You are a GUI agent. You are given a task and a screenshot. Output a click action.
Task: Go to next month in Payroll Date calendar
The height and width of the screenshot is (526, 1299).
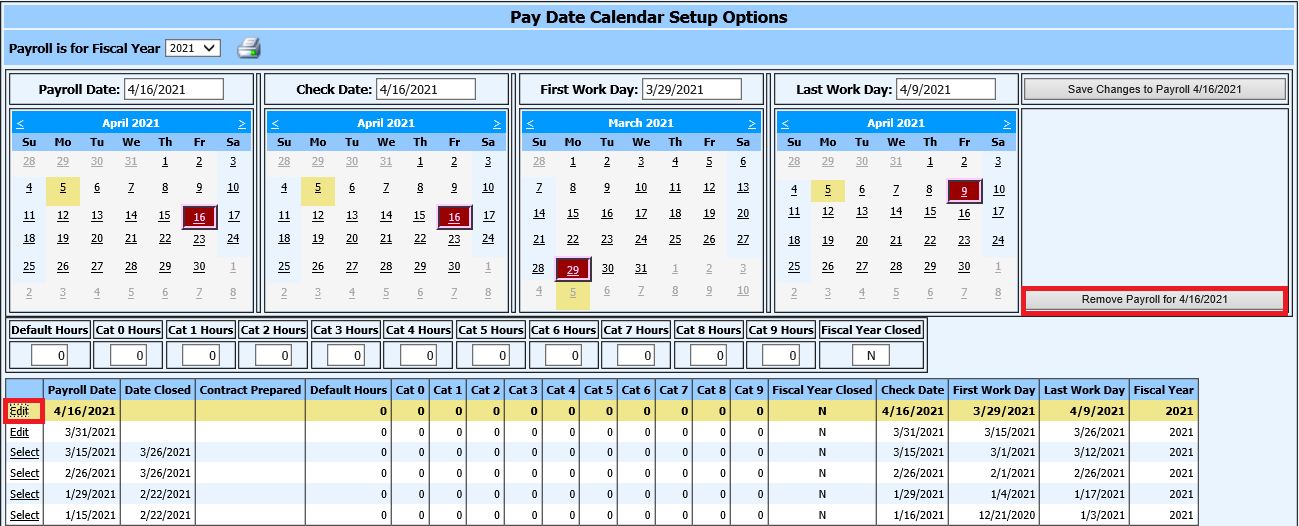click(x=241, y=123)
